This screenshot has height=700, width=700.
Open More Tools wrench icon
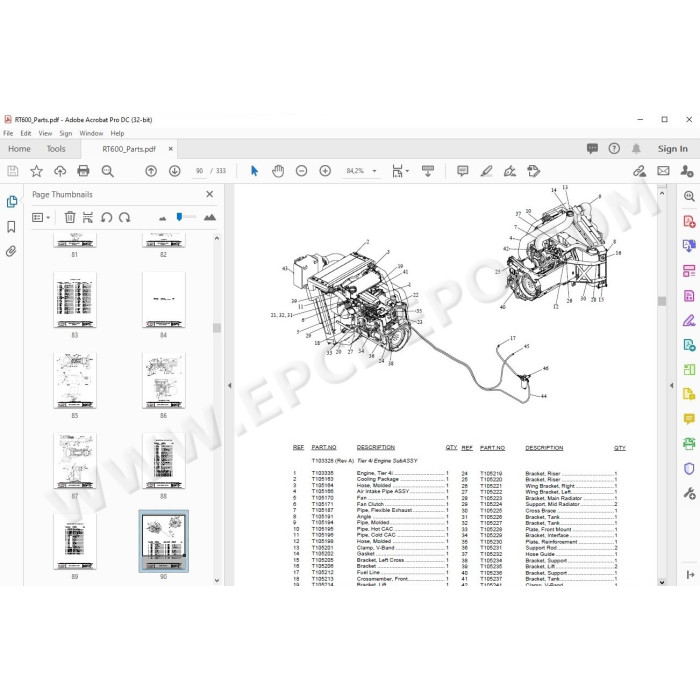click(689, 493)
